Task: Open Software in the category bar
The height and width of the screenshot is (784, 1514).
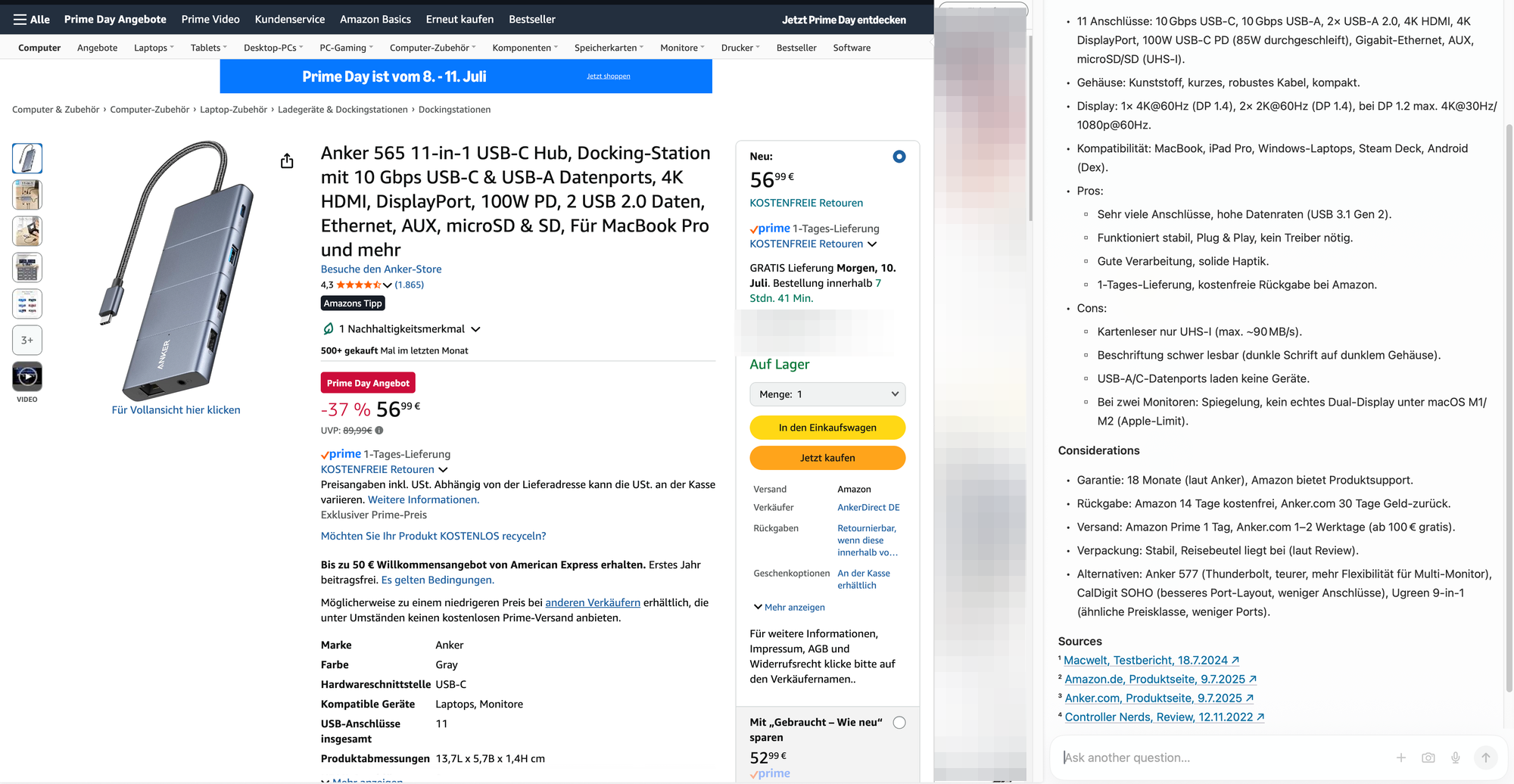Action: (852, 48)
